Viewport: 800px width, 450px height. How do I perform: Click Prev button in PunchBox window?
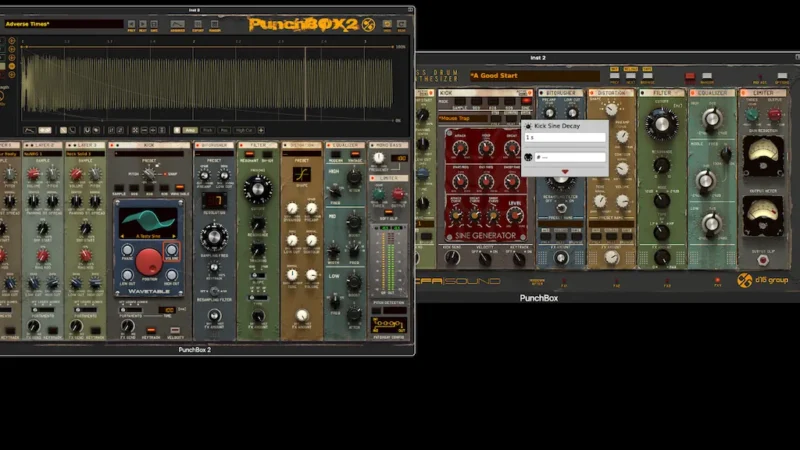tap(614, 76)
